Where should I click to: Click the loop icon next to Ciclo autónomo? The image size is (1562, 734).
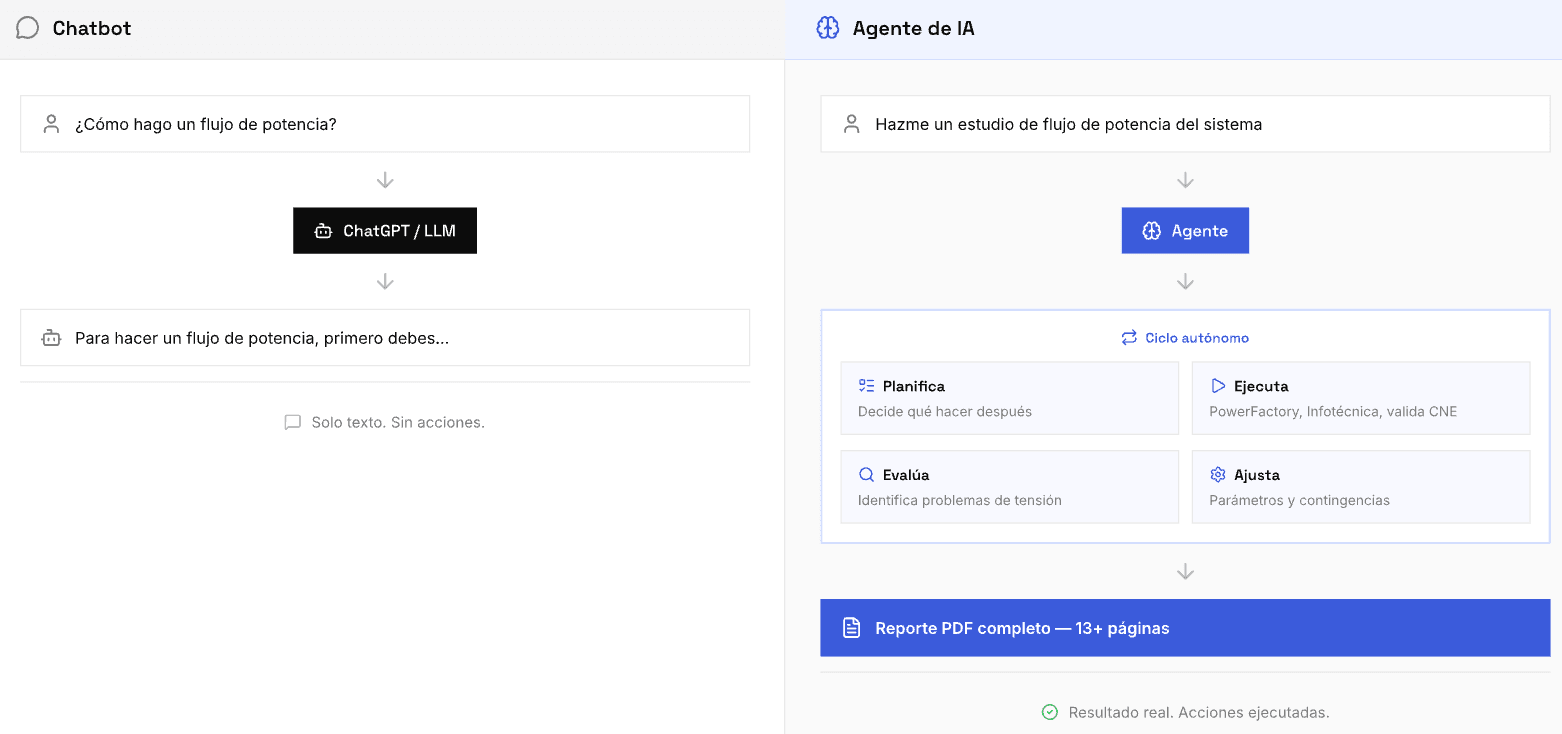click(1129, 337)
